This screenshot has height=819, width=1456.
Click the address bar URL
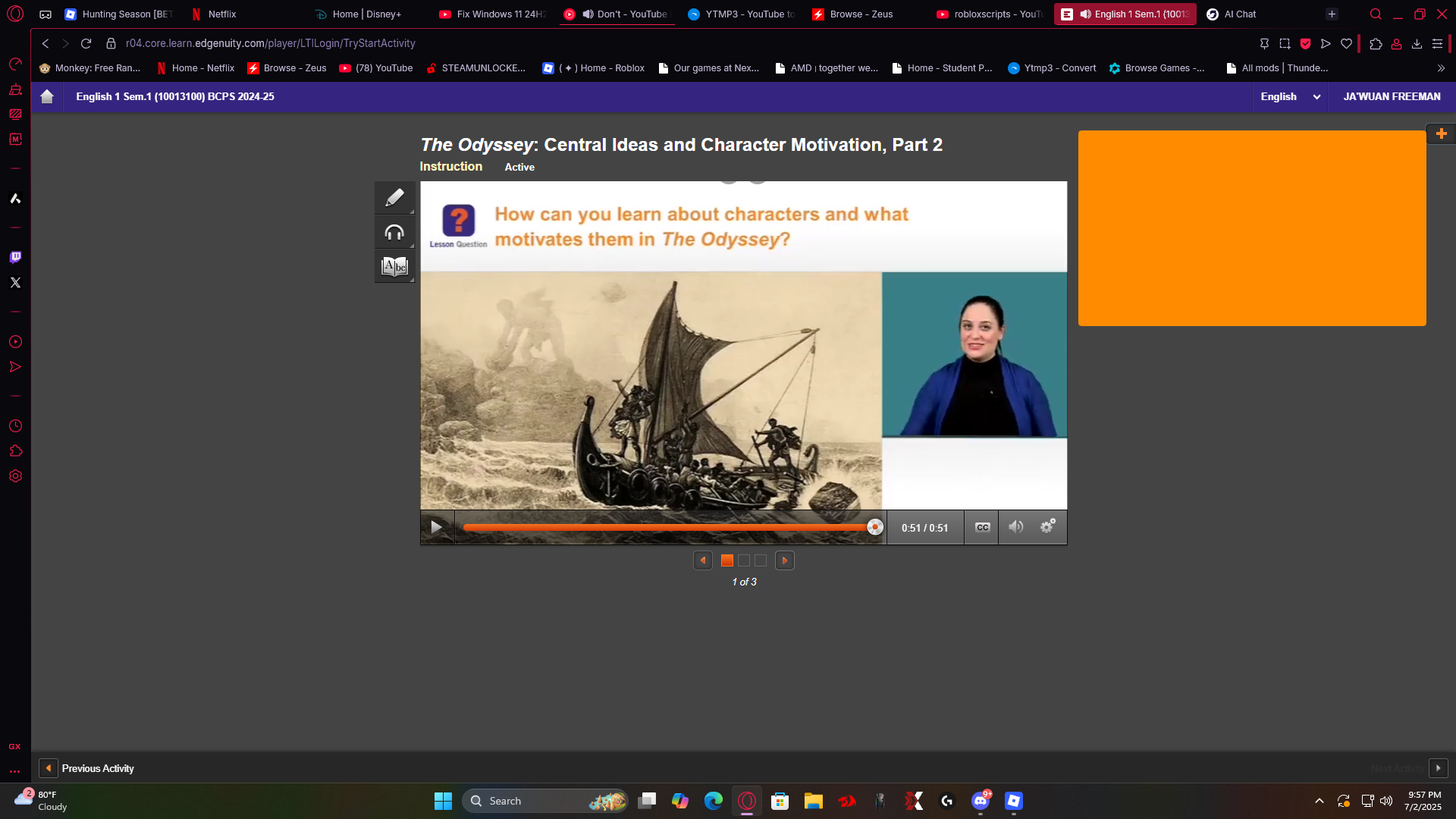271,43
